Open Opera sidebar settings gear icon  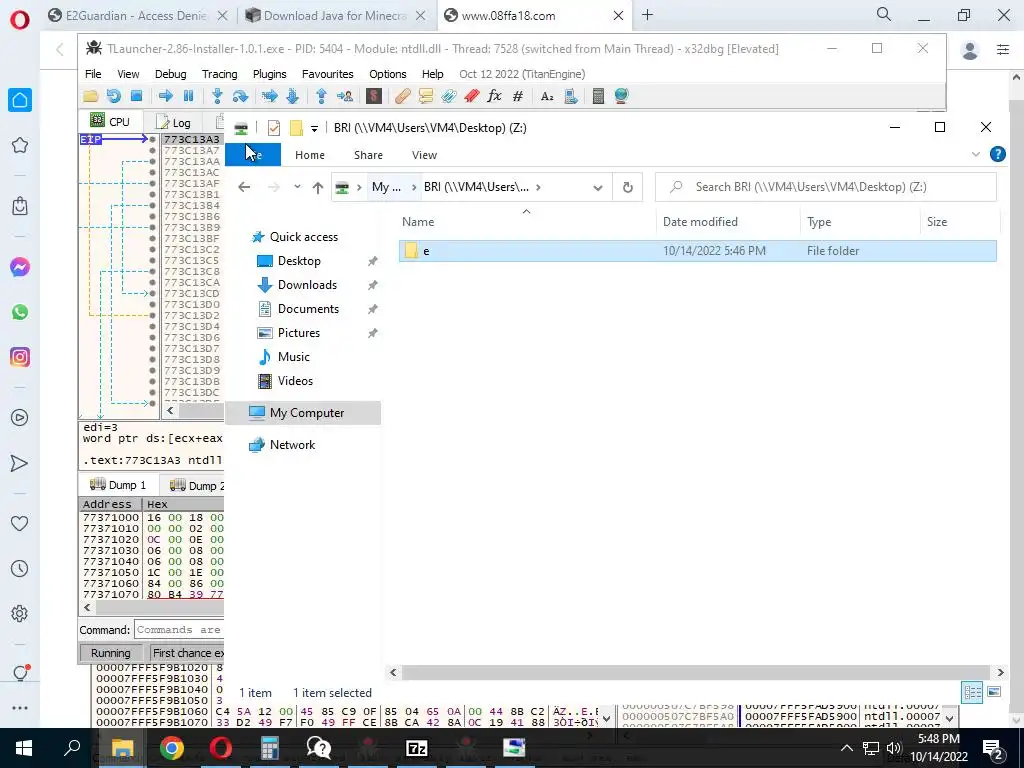click(20, 614)
